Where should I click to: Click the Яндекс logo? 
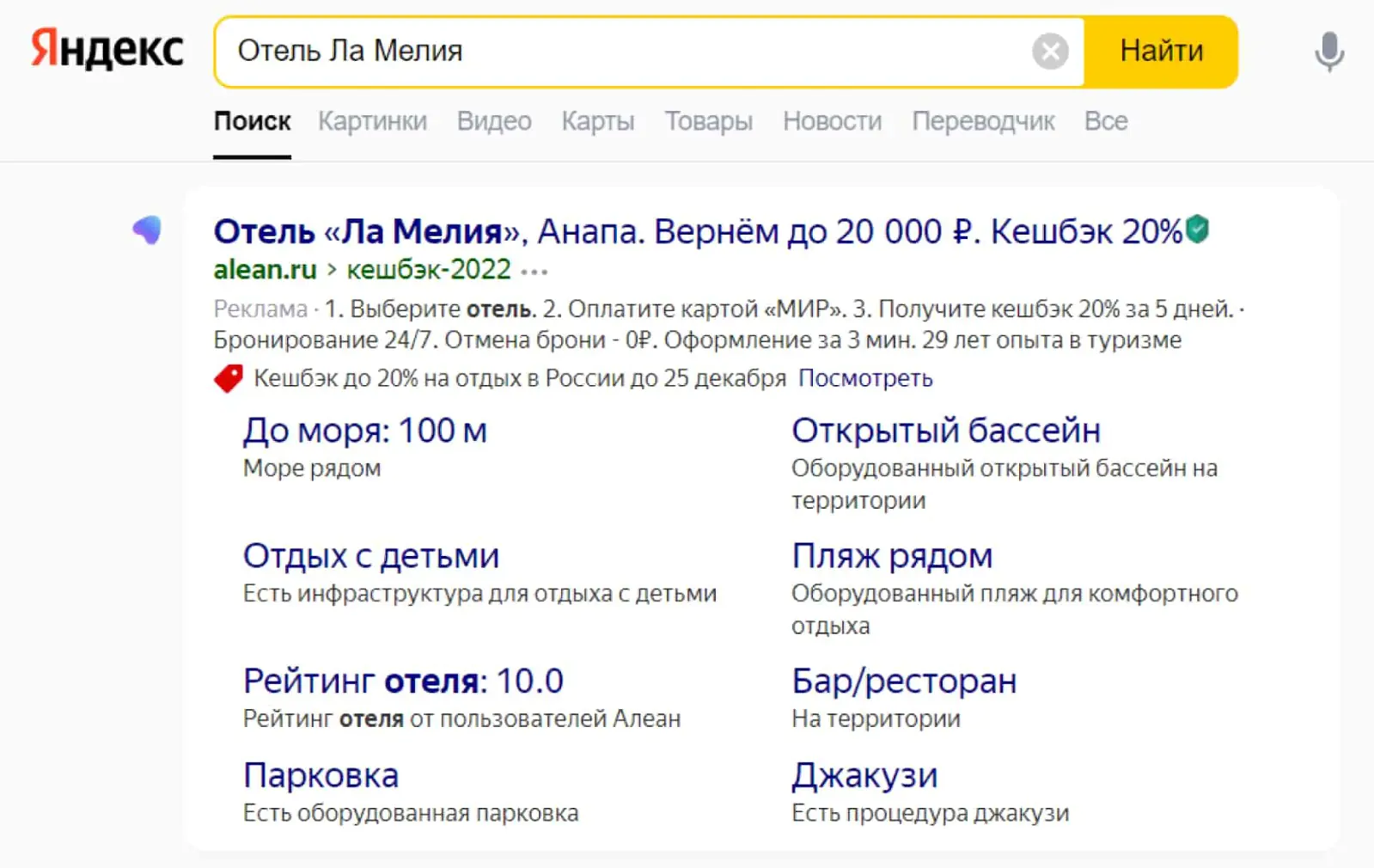(x=107, y=50)
